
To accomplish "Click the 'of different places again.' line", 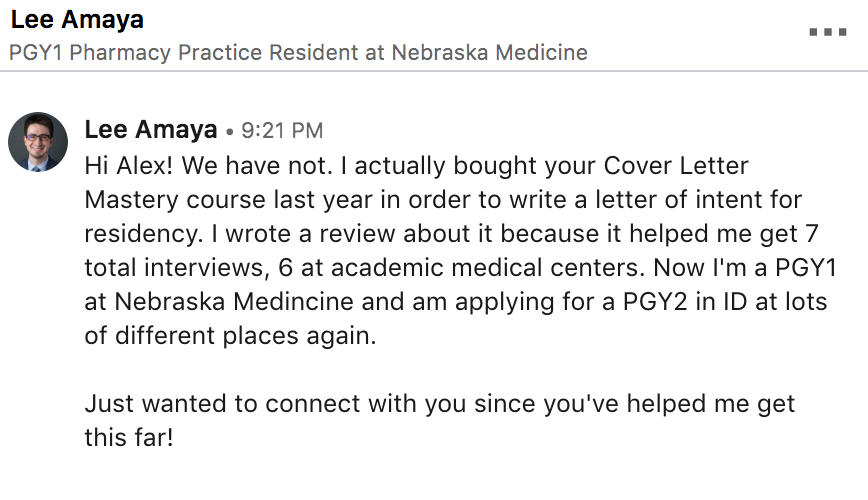I will pos(230,336).
